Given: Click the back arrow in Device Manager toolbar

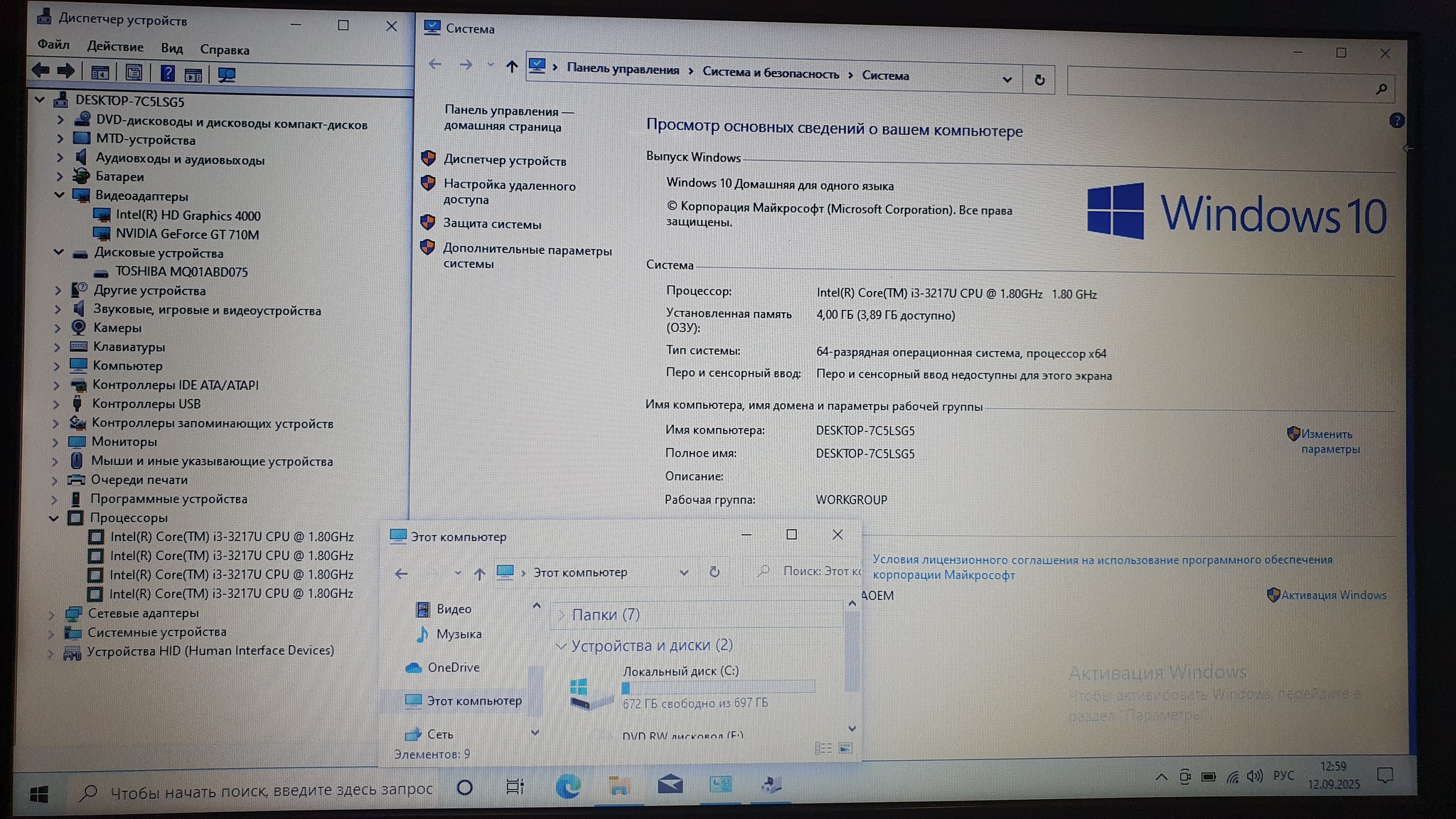Looking at the screenshot, I should click(41, 70).
